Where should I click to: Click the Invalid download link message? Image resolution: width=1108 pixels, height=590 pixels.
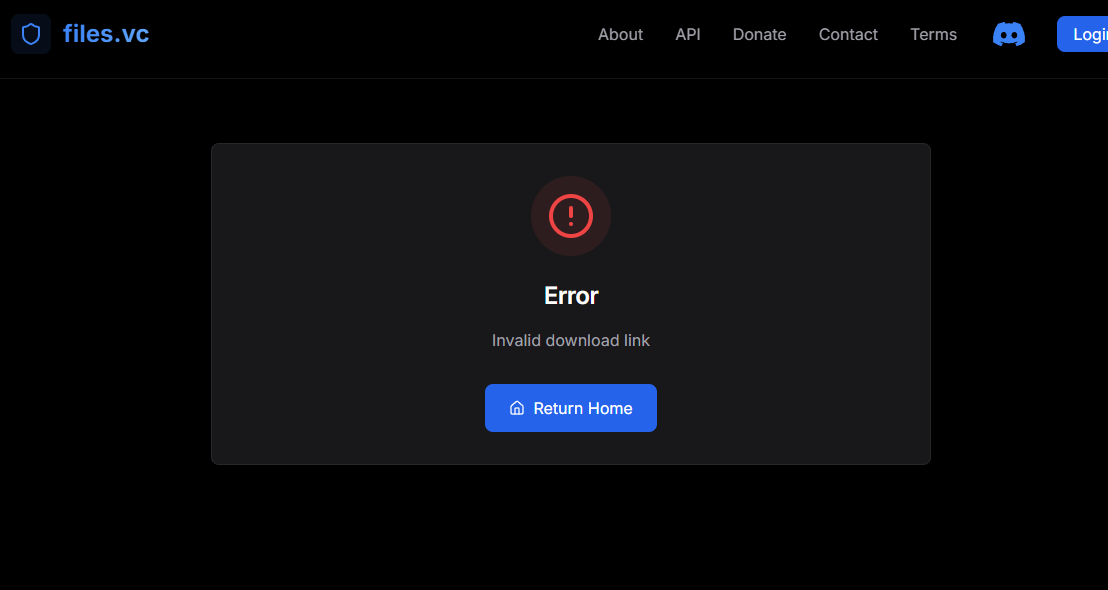(571, 341)
